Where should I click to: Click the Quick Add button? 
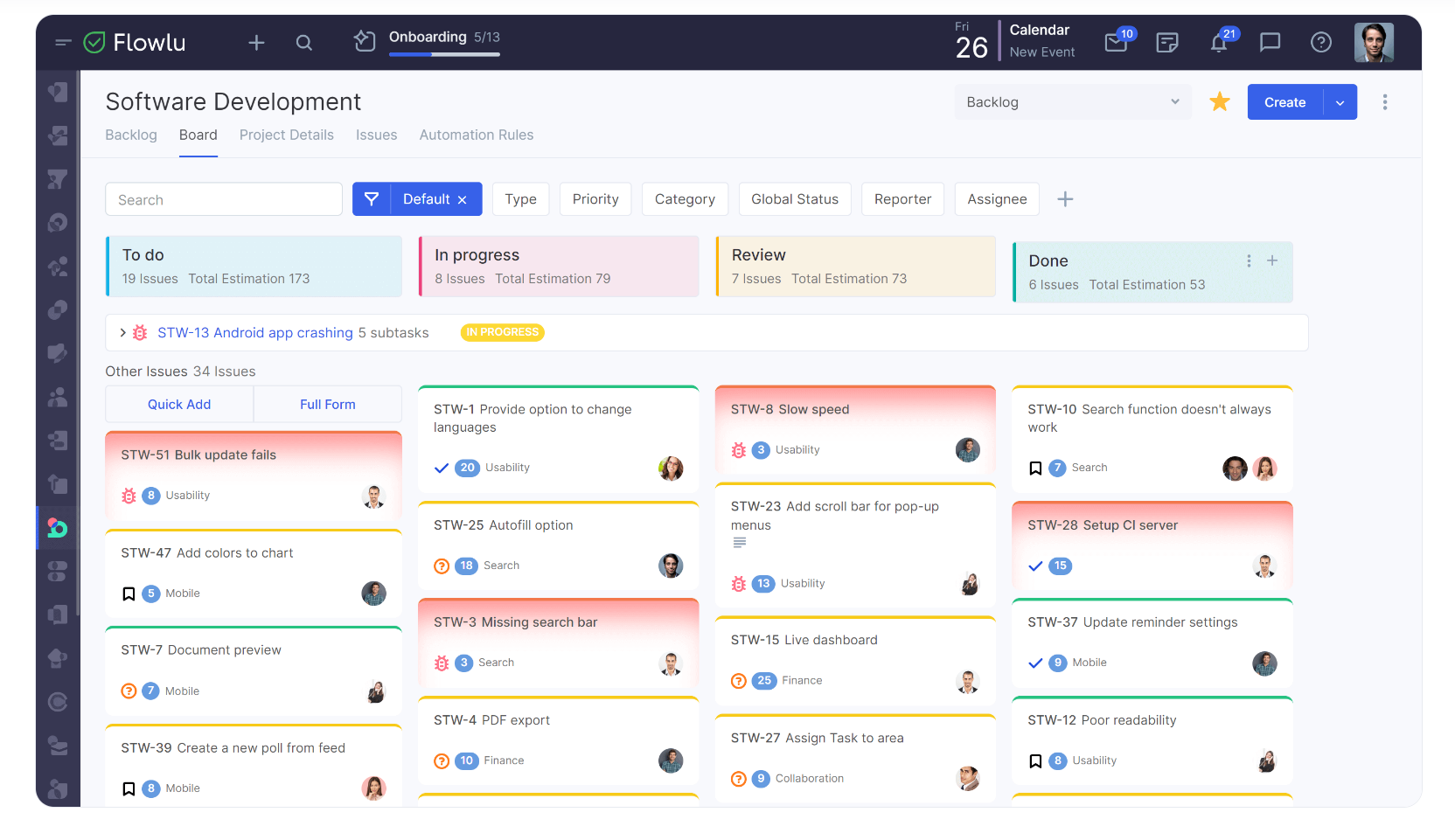tap(179, 405)
